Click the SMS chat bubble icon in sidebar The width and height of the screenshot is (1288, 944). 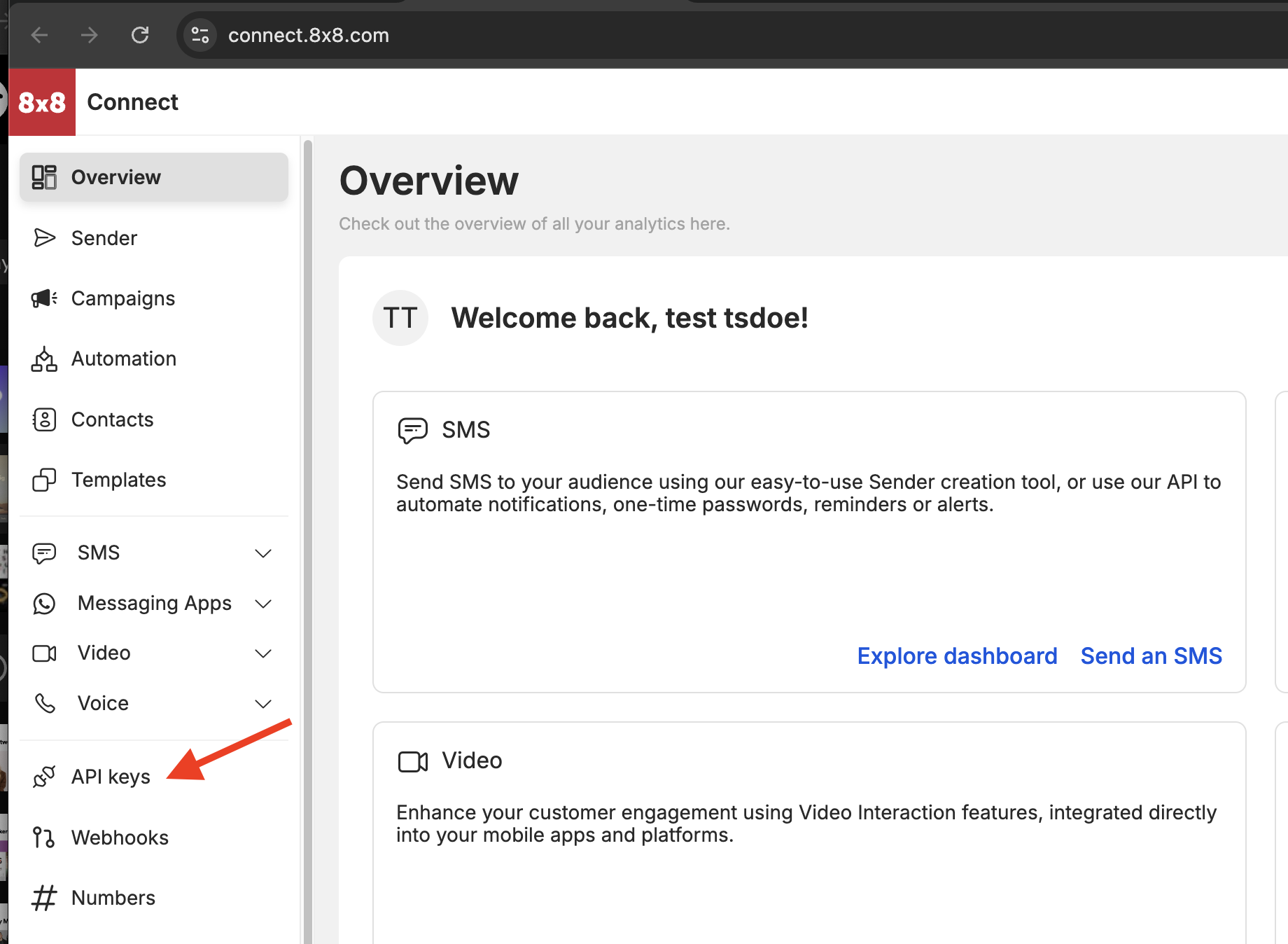pos(44,553)
